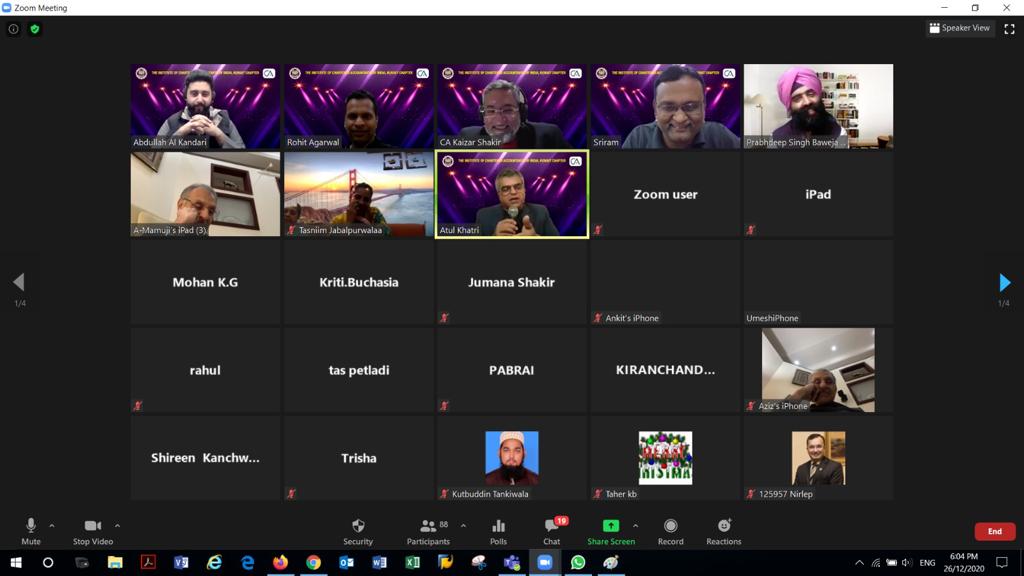Viewport: 1024px width, 576px height.
Task: Select Shireen Kanchw... participant tile
Action: [205, 458]
